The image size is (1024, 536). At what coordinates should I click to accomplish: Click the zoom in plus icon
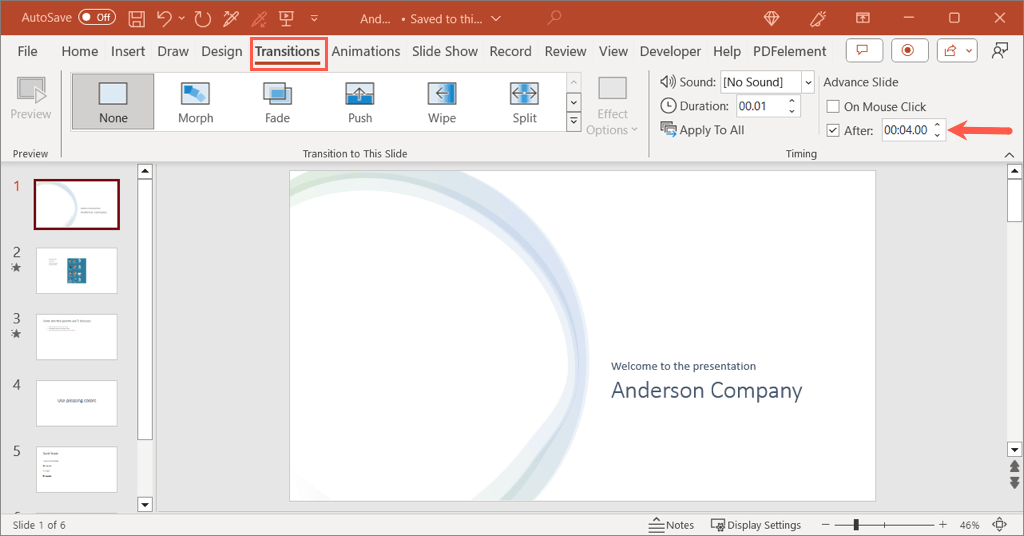pyautogui.click(x=942, y=525)
